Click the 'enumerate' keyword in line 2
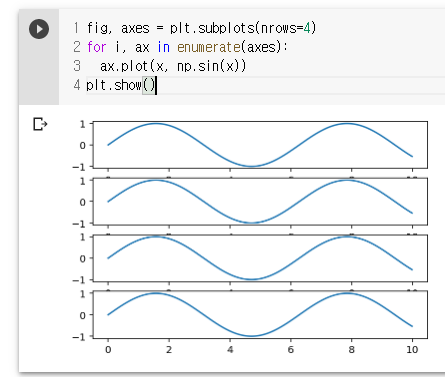Viewport: 445px width, 377px height. pos(209,47)
